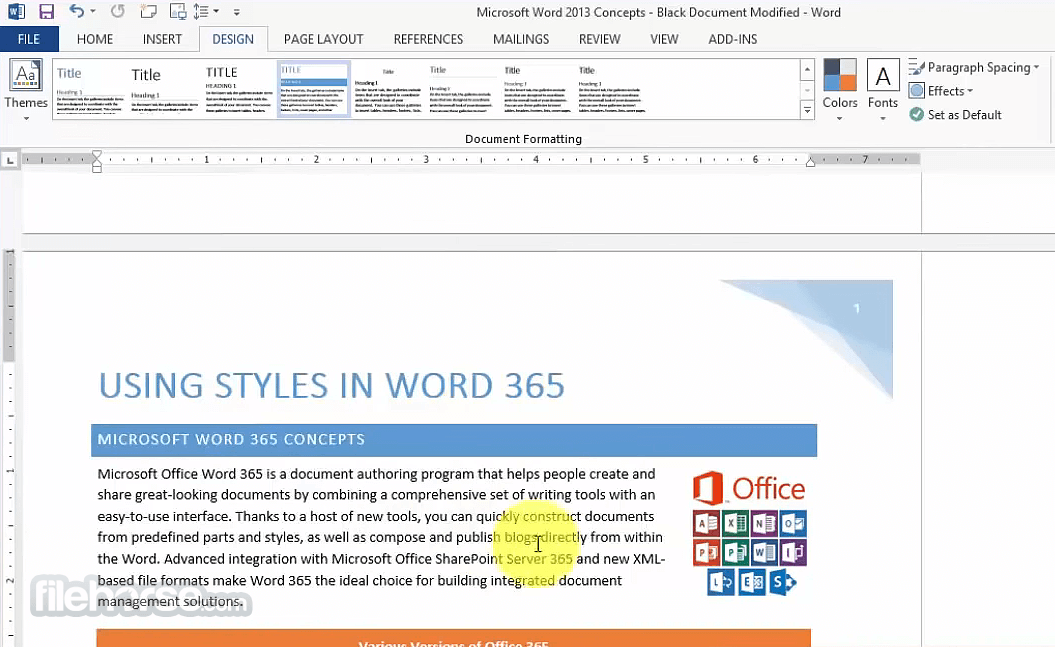Click the Lync icon in the picture
The width and height of the screenshot is (1055, 647).
point(721,582)
